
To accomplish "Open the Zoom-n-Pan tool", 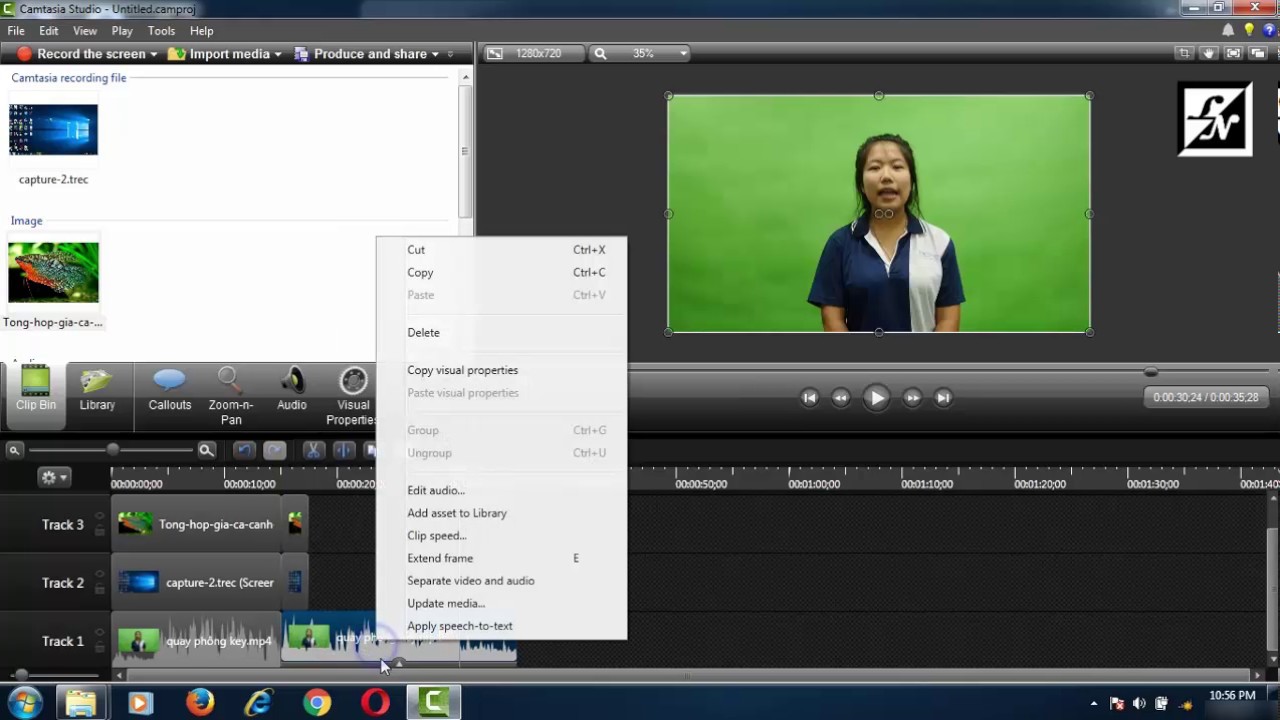I will [231, 395].
